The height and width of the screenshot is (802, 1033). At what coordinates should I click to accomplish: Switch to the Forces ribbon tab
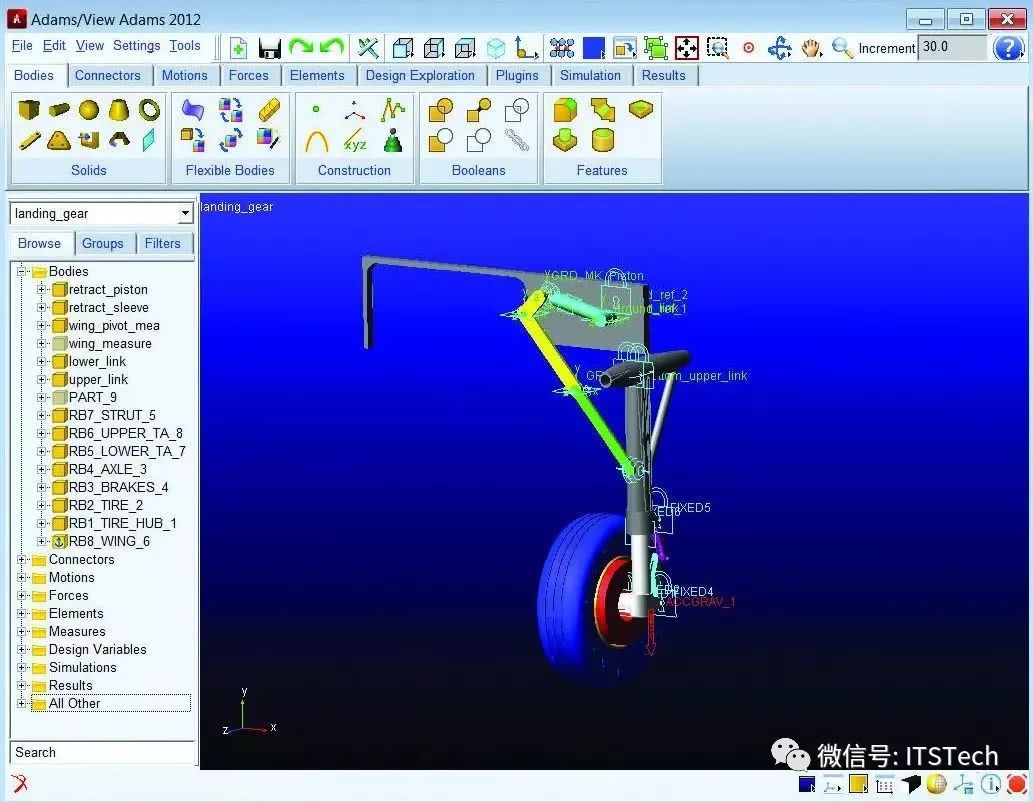coord(249,76)
